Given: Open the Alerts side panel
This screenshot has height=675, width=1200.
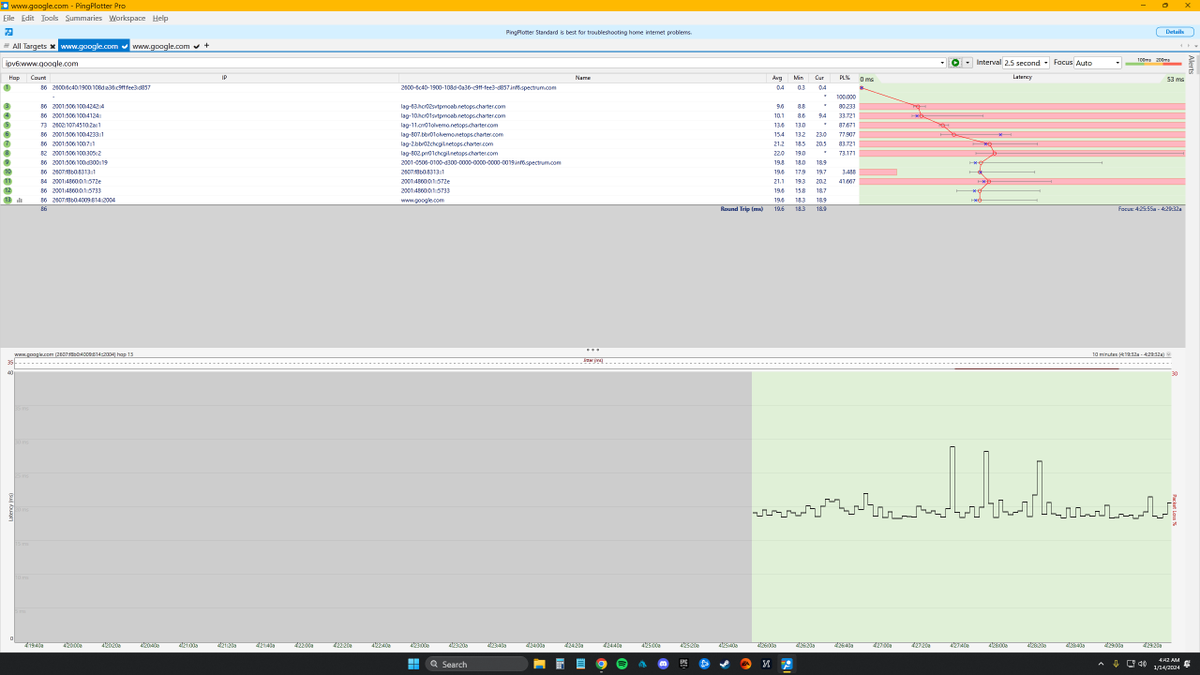Looking at the screenshot, I should [1192, 63].
